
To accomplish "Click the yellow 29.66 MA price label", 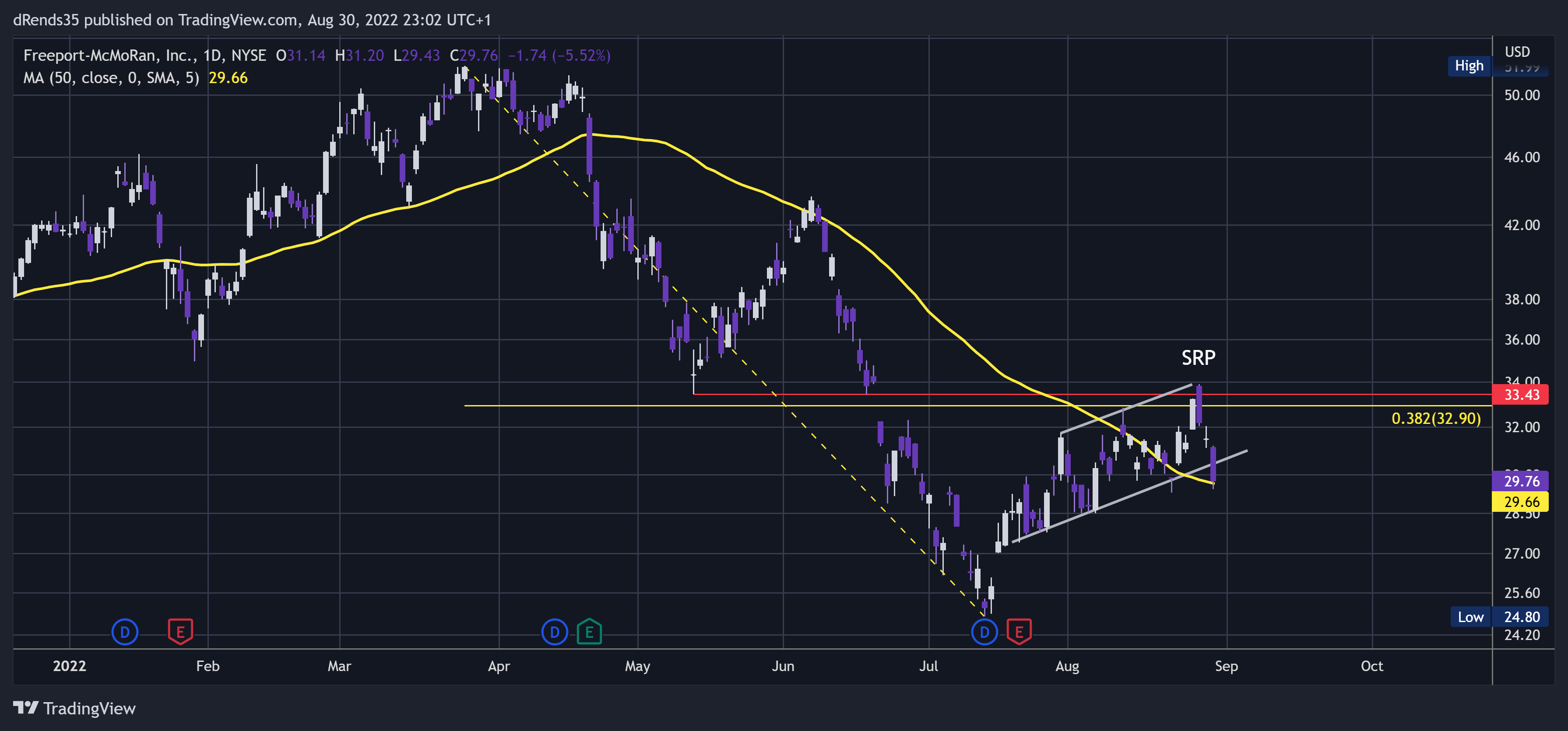I will [x=1521, y=502].
